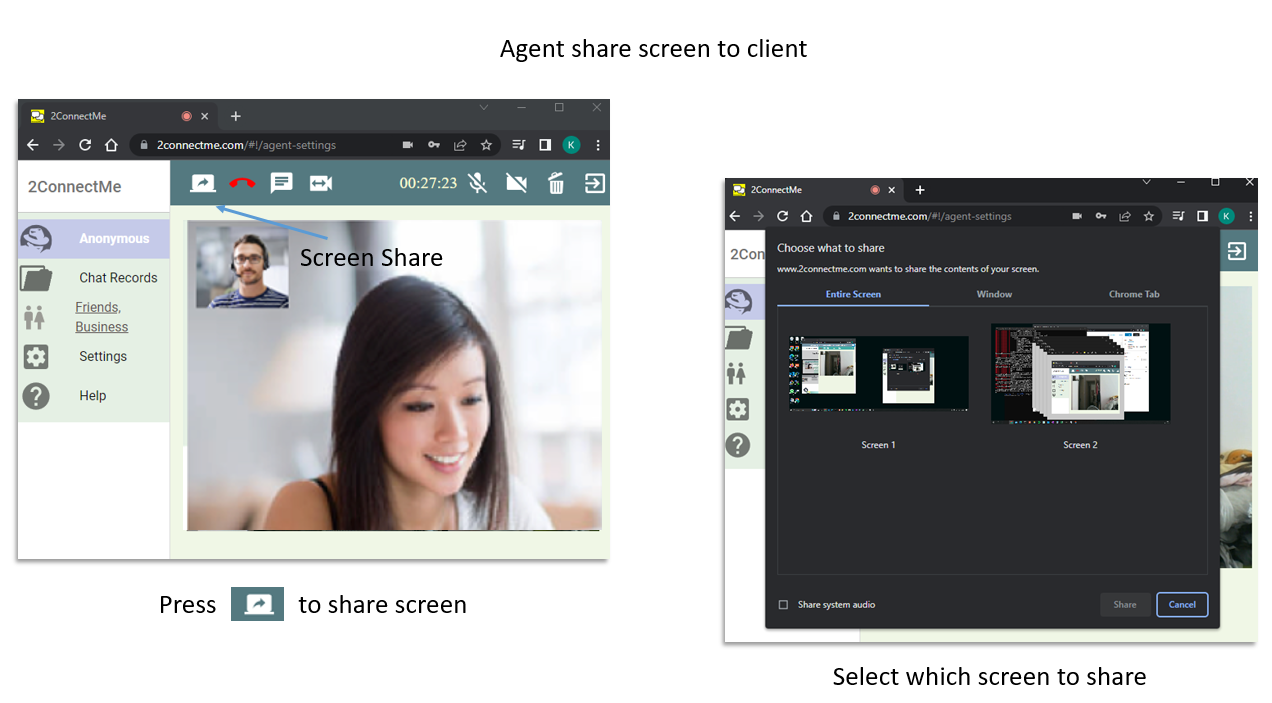Image resolution: width=1272 pixels, height=703 pixels.
Task: Click the trash delete icon
Action: pyautogui.click(x=556, y=183)
